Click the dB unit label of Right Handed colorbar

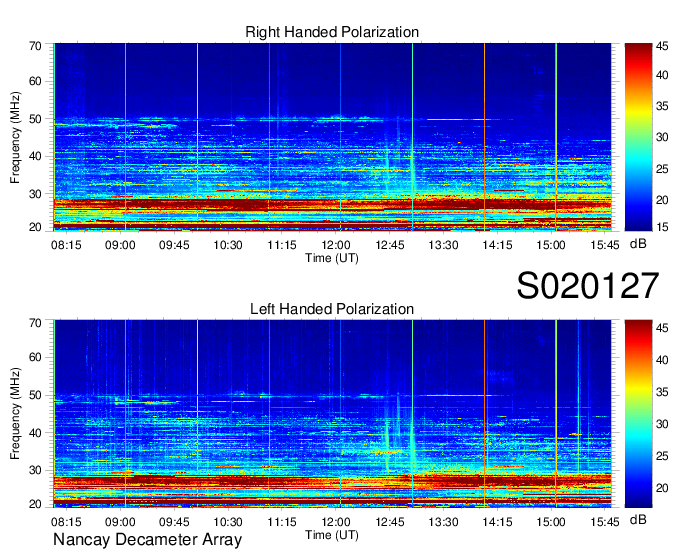pyautogui.click(x=638, y=244)
